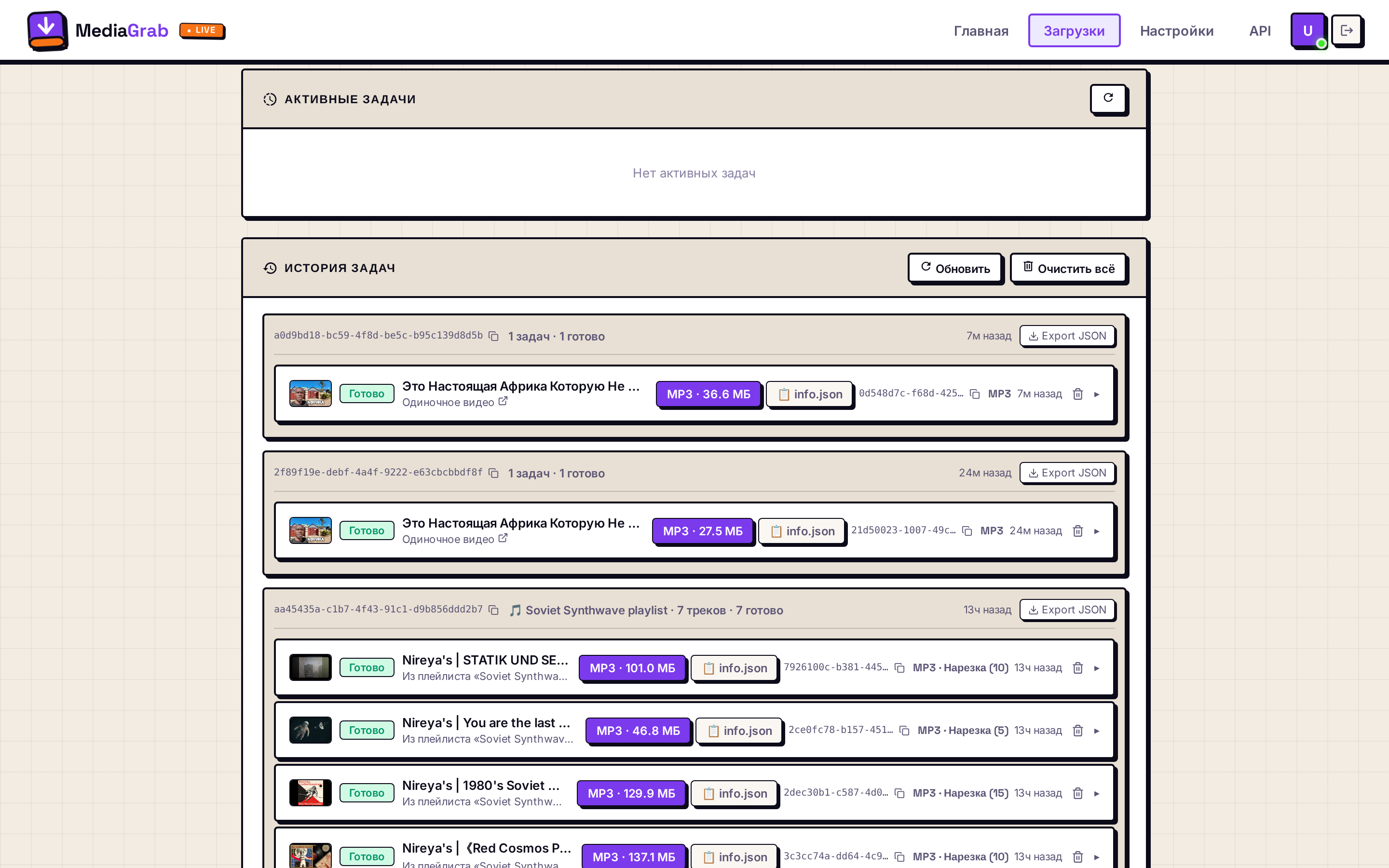Export JSON for Soviet Synthwave playlist
Viewport: 1389px width, 868px height.
[1068, 610]
